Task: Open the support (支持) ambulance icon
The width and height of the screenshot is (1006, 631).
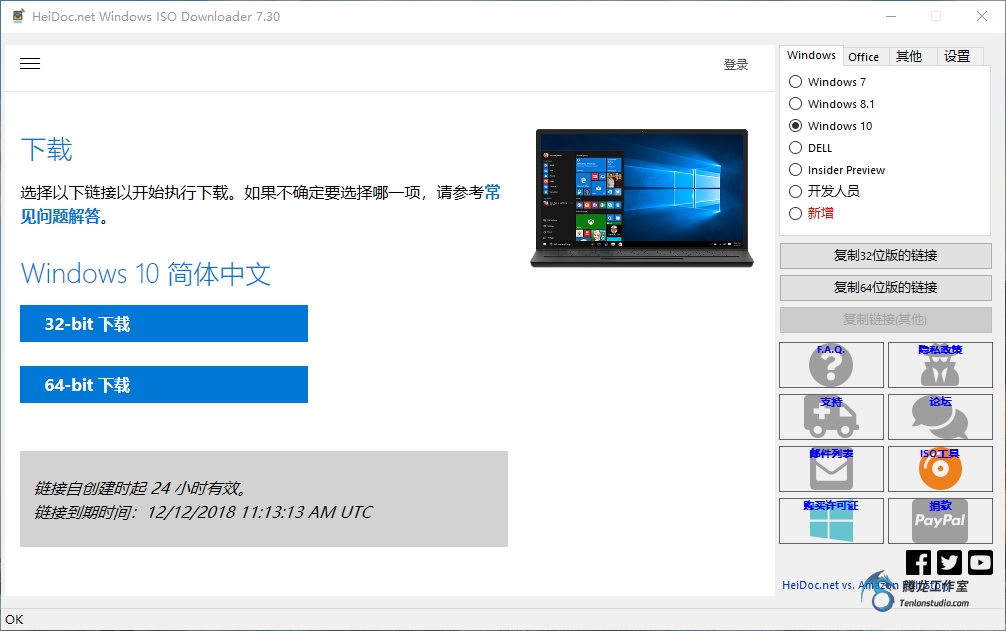Action: tap(831, 417)
